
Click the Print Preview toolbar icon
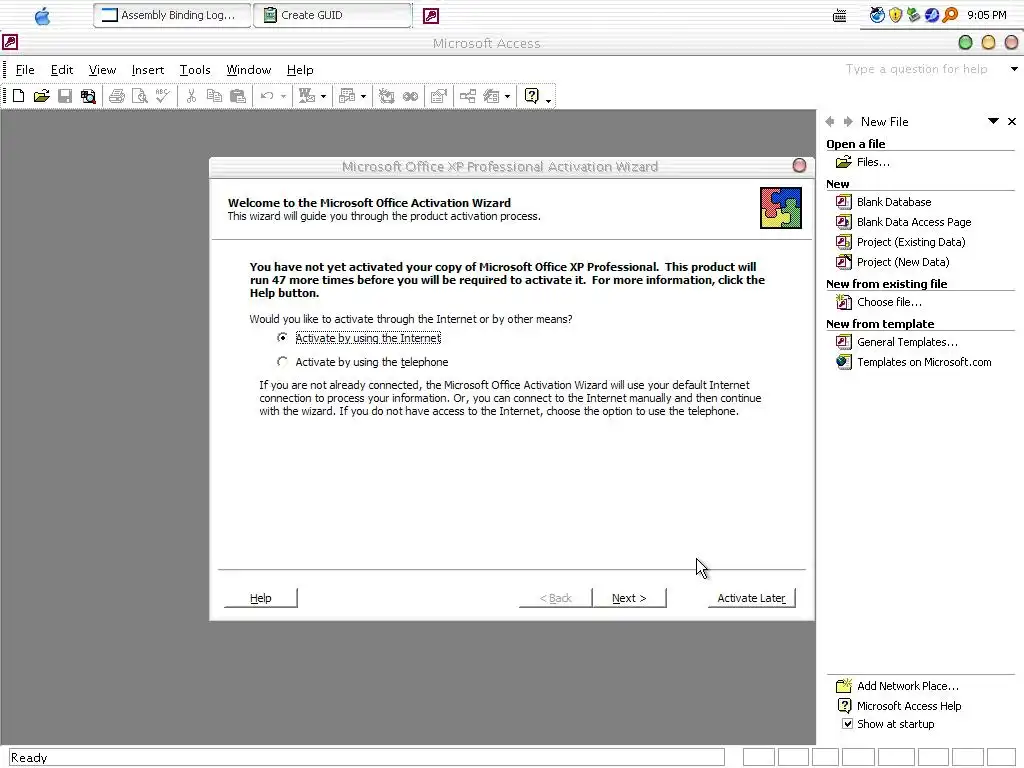point(140,97)
